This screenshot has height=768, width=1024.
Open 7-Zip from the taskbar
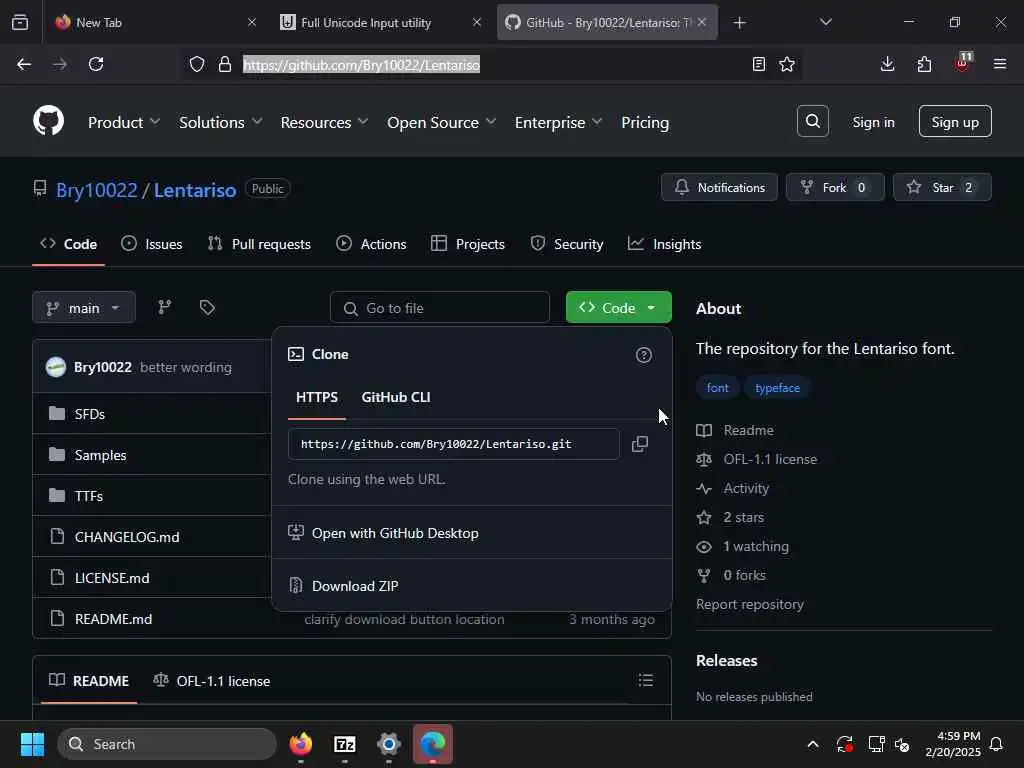coord(344,744)
